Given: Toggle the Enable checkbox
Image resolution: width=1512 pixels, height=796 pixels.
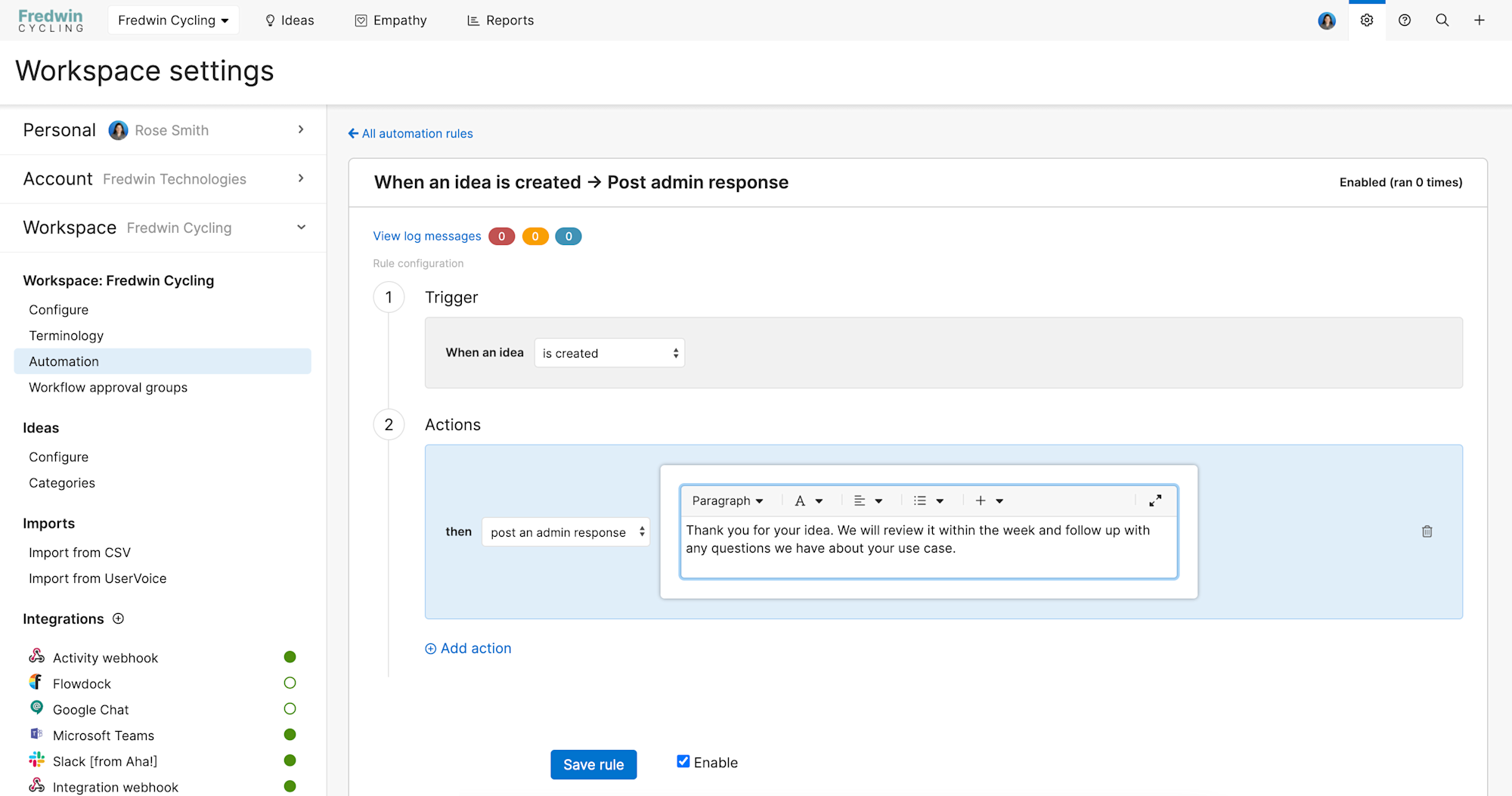Looking at the screenshot, I should click(x=683, y=761).
